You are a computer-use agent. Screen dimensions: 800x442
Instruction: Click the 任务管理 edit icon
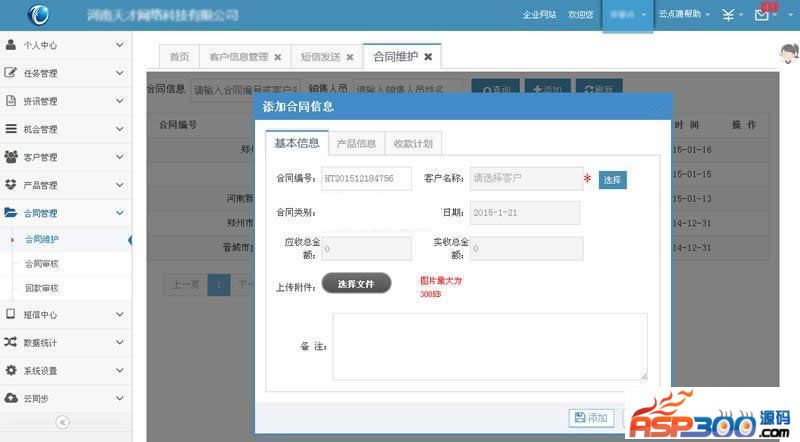(10, 72)
